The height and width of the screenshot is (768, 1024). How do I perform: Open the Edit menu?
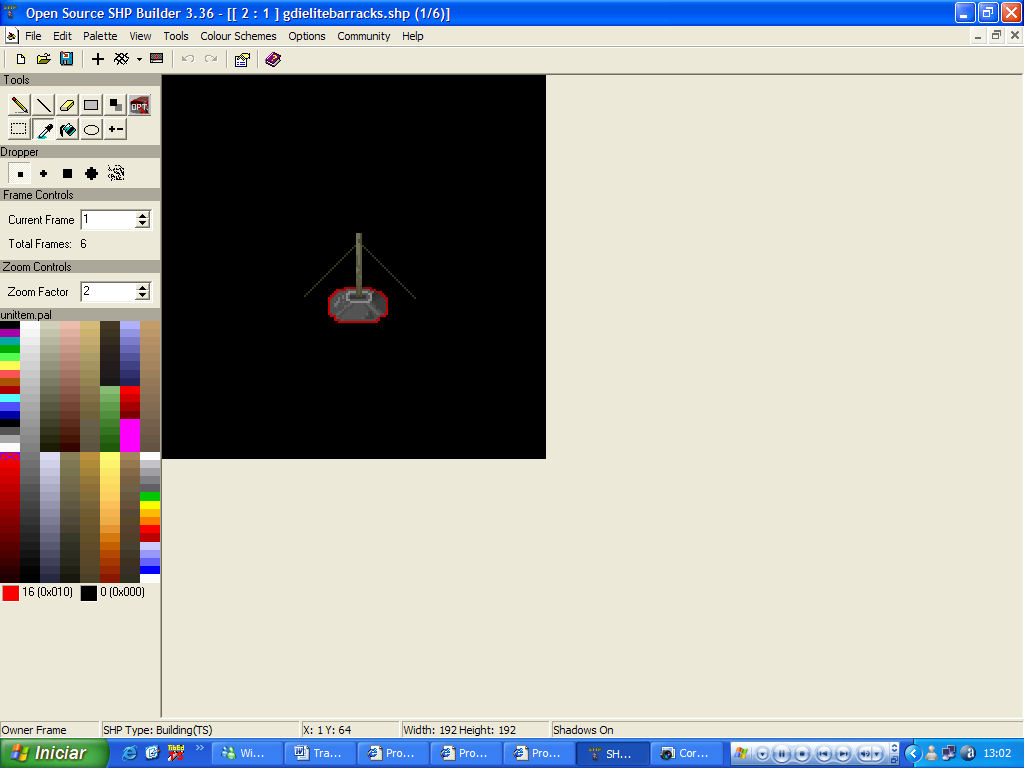pyautogui.click(x=62, y=36)
